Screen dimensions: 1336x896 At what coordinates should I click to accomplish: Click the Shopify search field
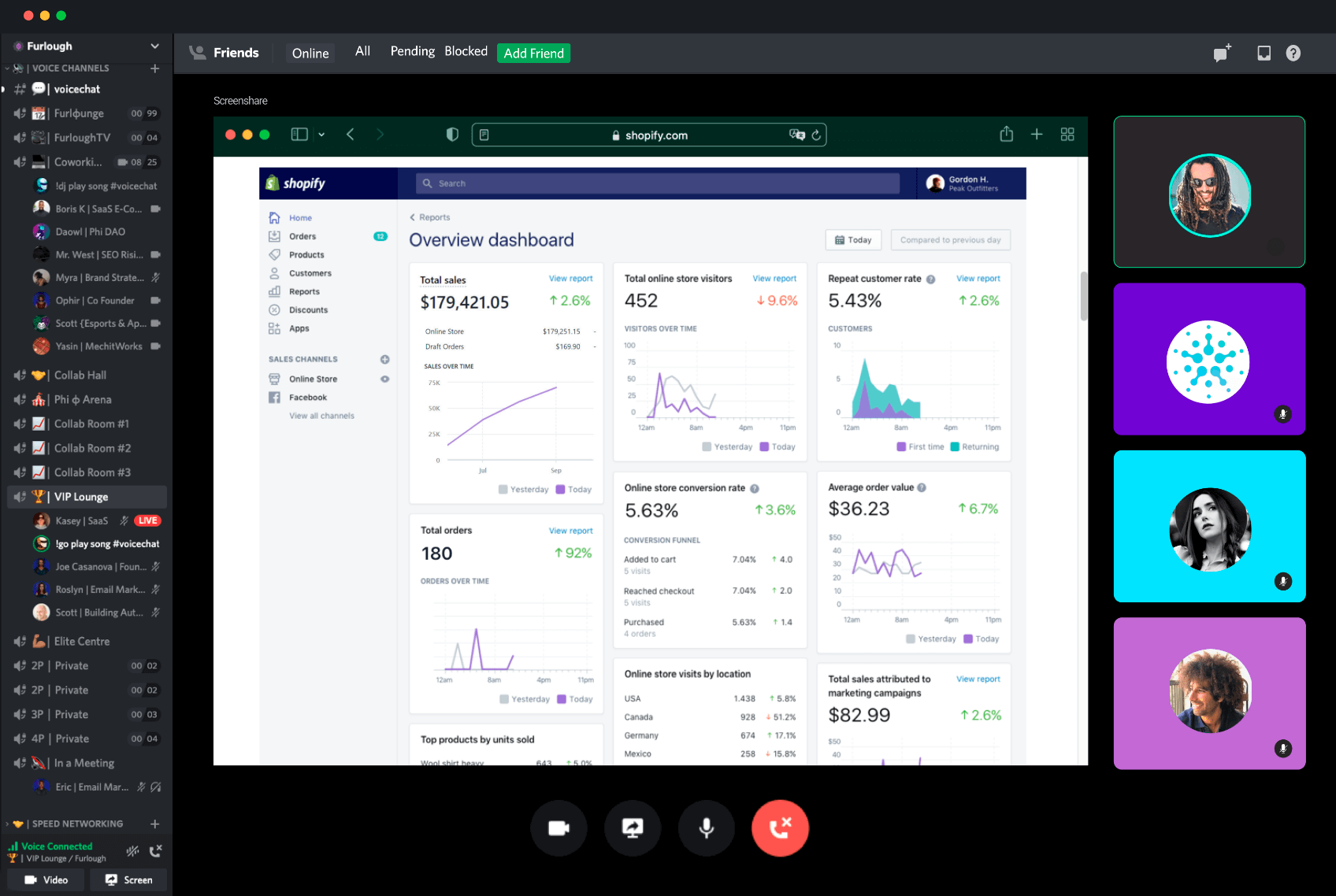pos(658,183)
